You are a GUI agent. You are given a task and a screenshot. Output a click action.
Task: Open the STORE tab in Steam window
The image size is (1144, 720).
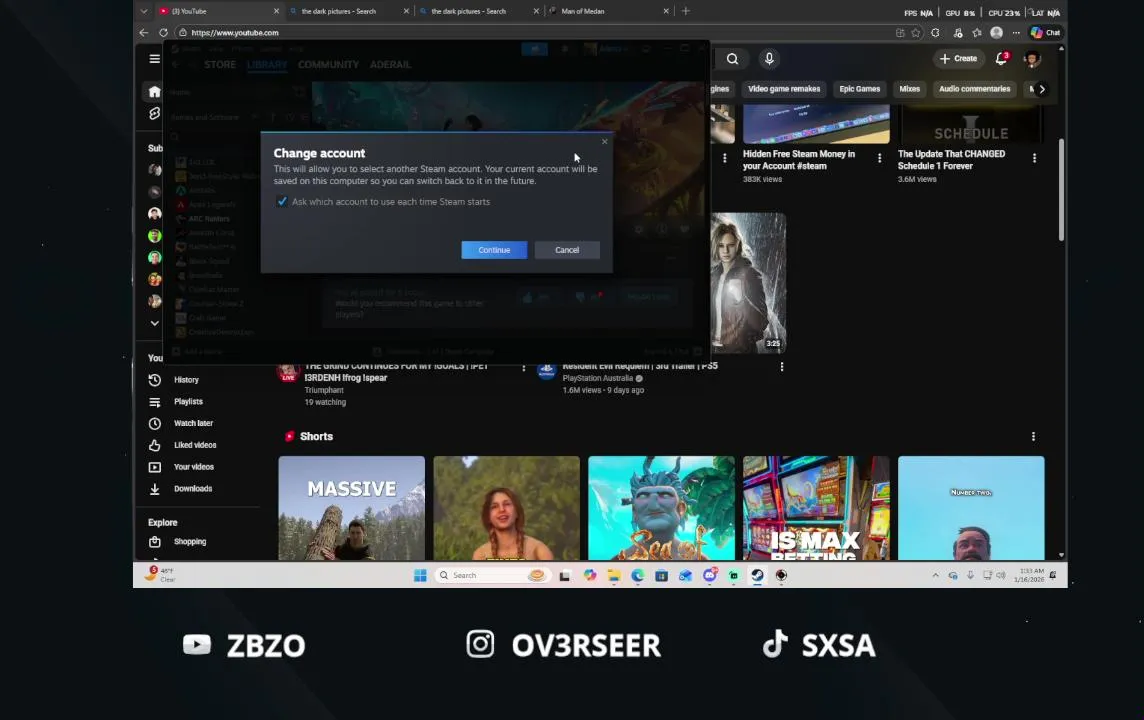point(220,64)
